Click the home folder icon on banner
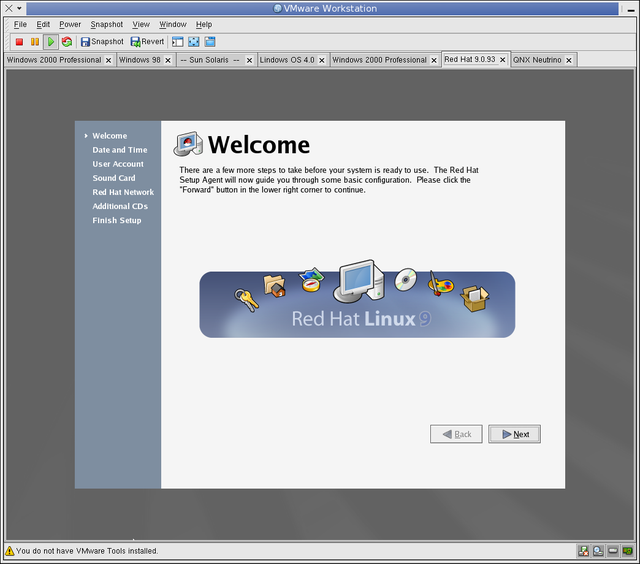This screenshot has height=564, width=640. coord(275,286)
